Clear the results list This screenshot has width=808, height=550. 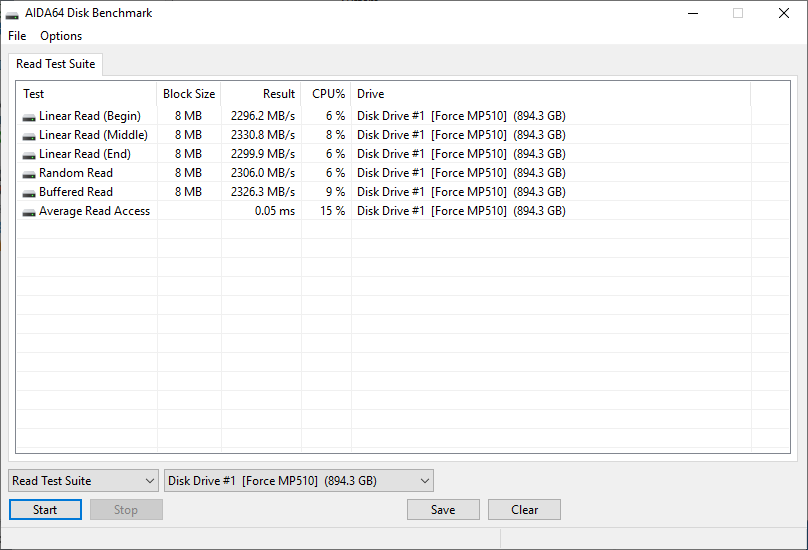524,509
